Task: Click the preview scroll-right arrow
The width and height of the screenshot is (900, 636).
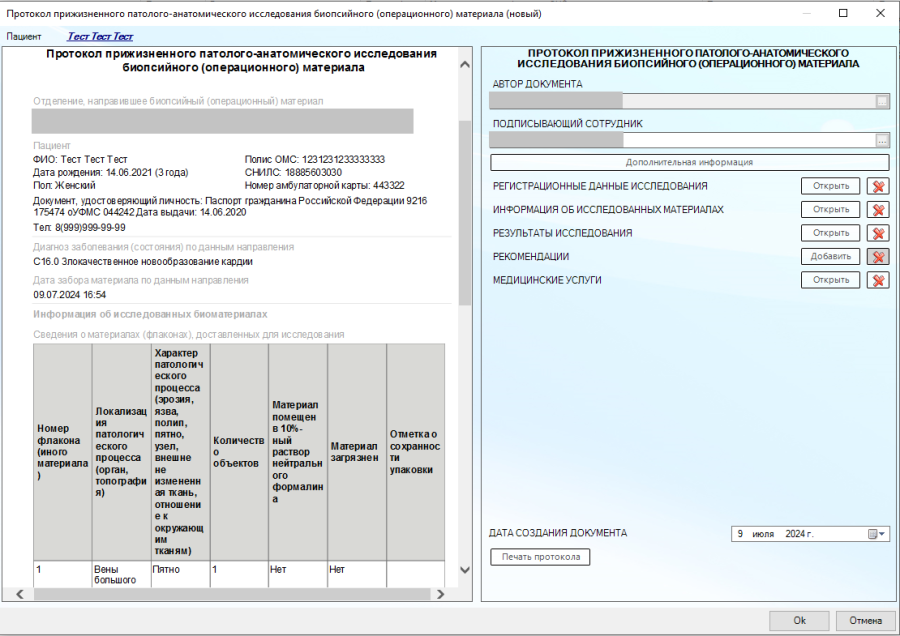Action: pyautogui.click(x=440, y=594)
